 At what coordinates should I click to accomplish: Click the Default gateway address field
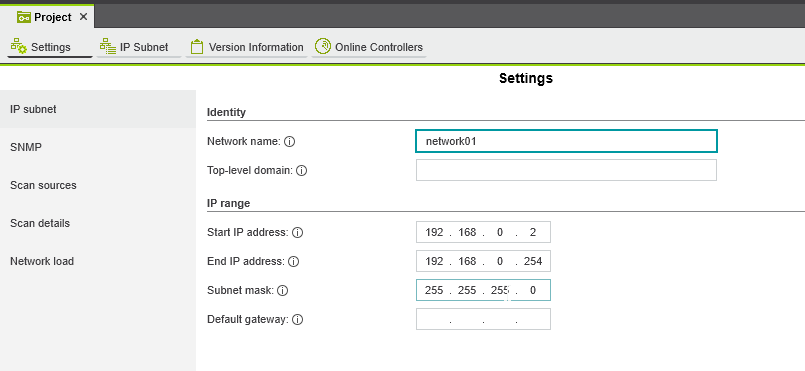(x=483, y=319)
